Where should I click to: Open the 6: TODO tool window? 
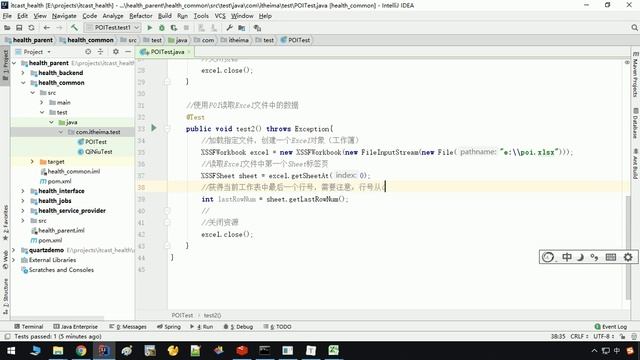278,327
